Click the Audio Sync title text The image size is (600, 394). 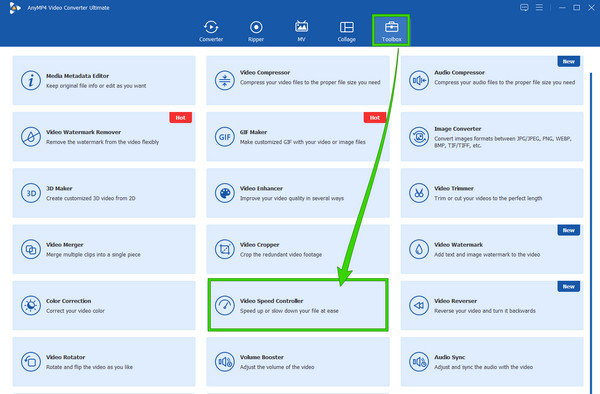(x=449, y=357)
